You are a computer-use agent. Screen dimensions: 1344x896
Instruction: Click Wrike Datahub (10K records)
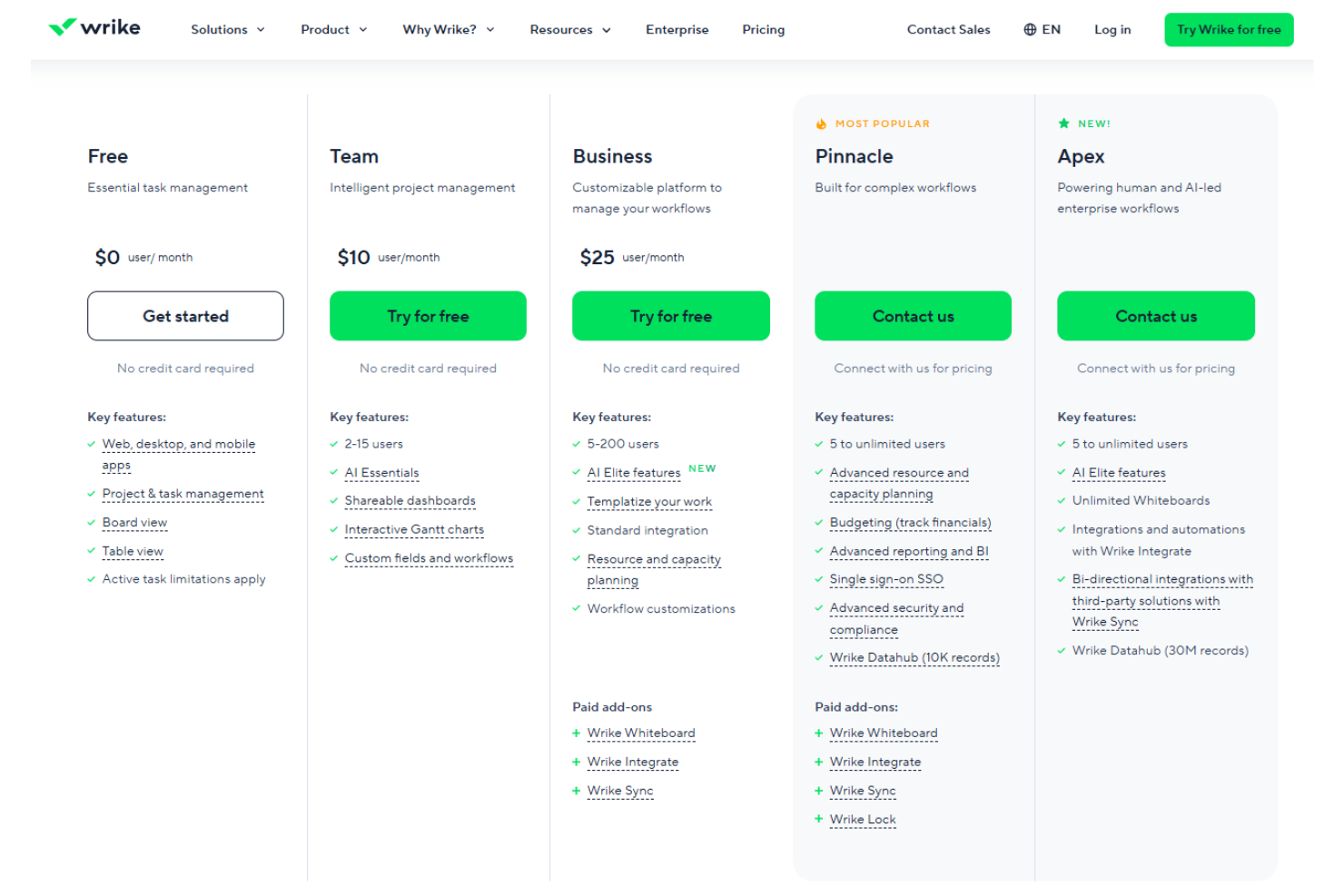(914, 657)
